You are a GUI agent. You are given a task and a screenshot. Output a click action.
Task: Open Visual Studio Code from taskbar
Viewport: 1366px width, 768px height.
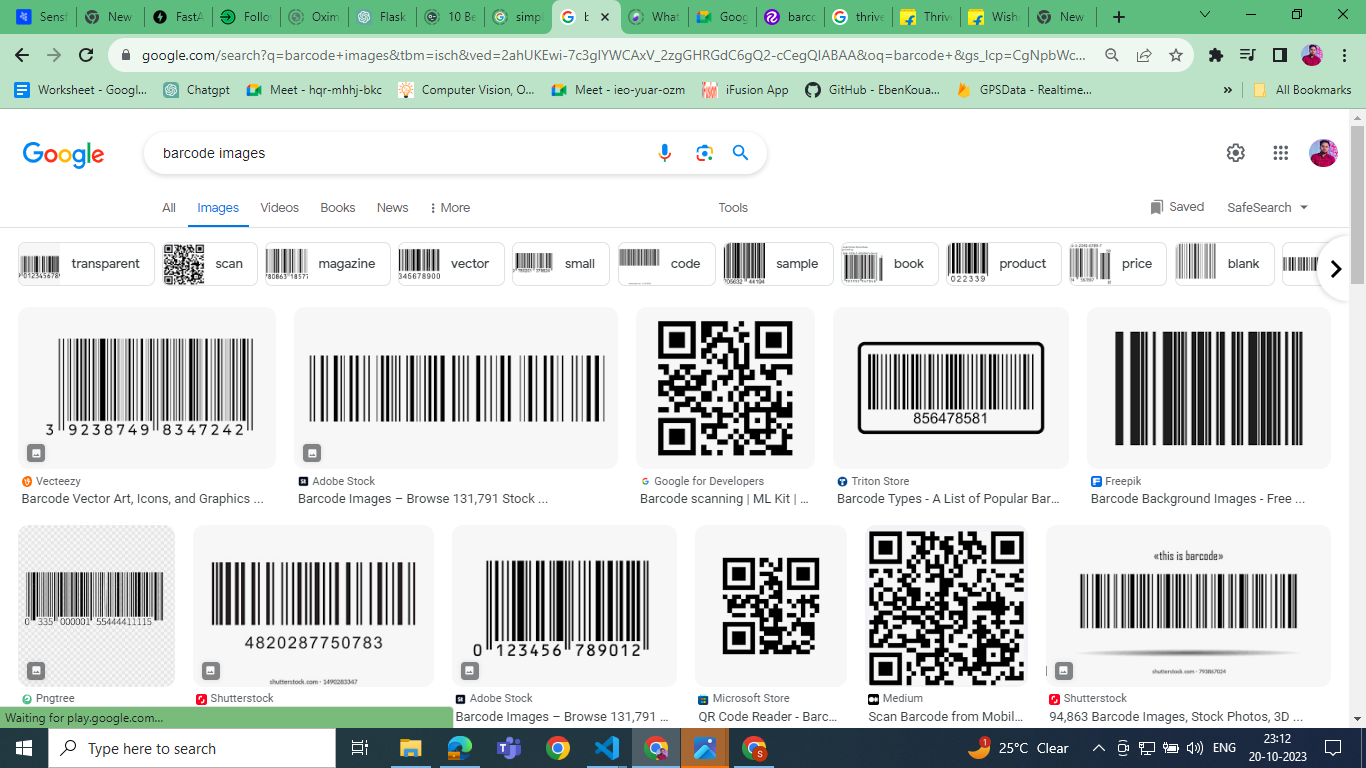click(607, 748)
